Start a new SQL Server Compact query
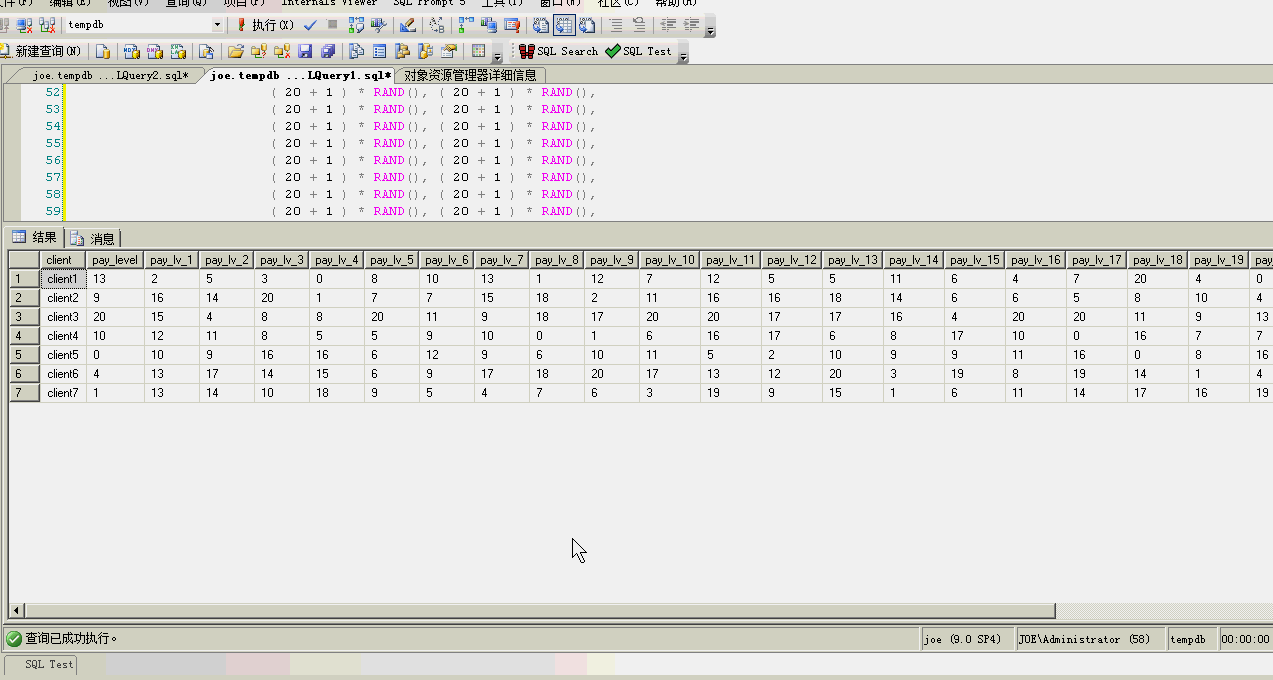The width and height of the screenshot is (1273, 680). point(206,51)
